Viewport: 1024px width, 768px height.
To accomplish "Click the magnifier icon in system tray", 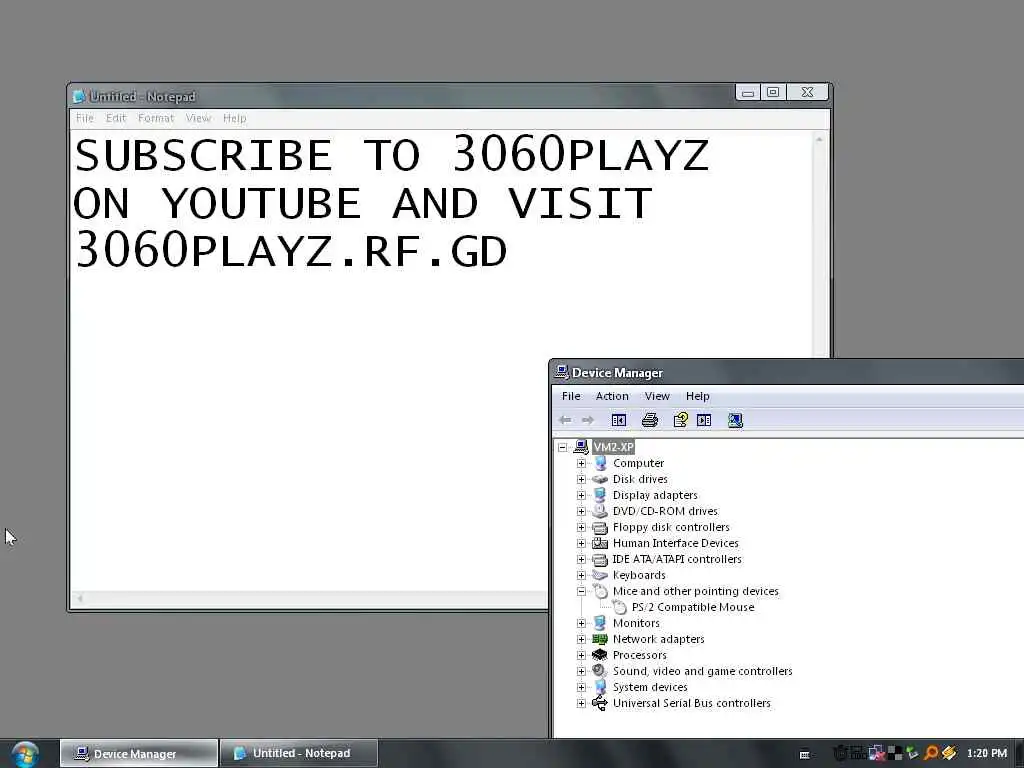I will pos(931,753).
